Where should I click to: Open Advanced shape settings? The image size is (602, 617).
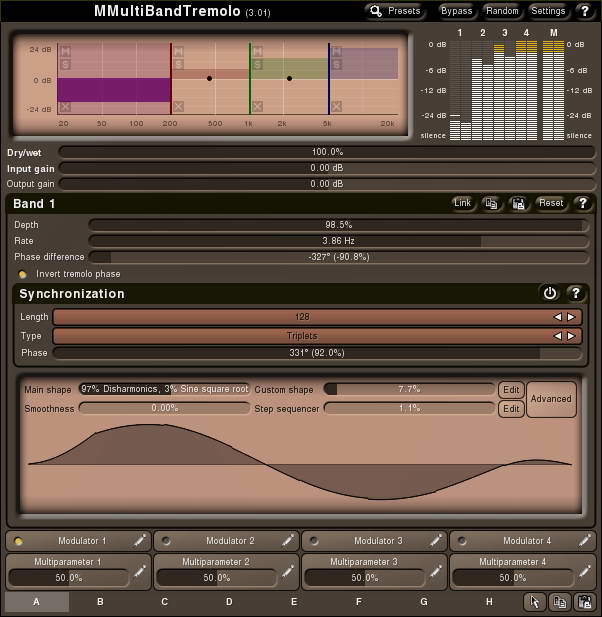click(551, 399)
